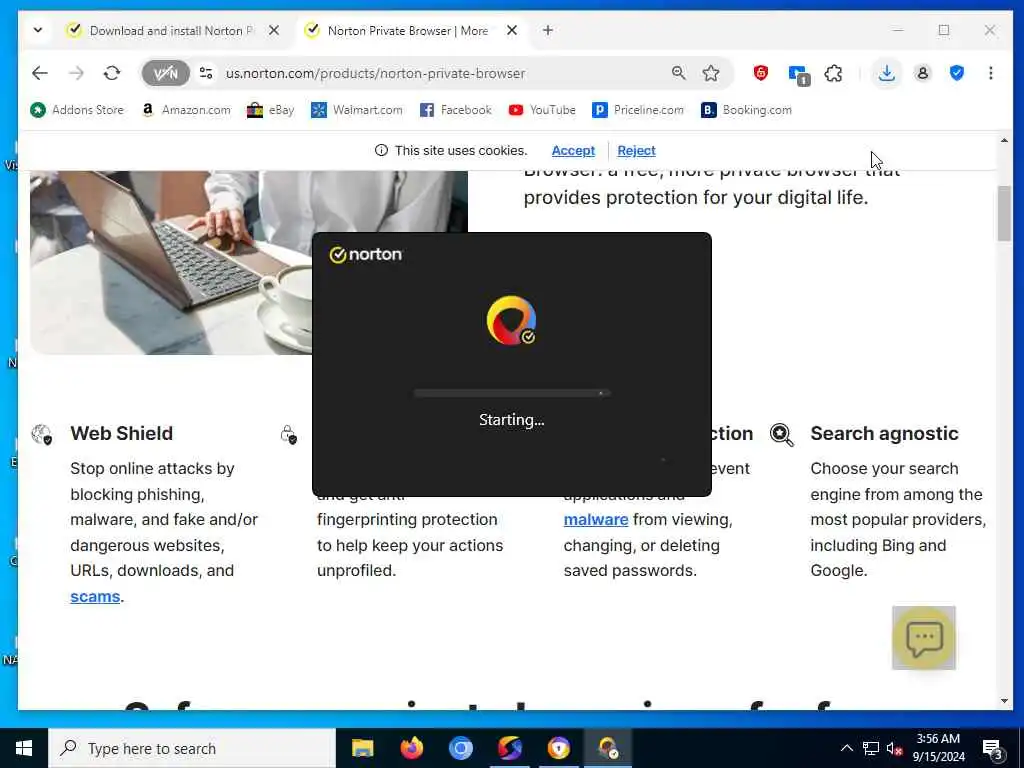This screenshot has height=768, width=1024.
Task: Reload the current page
Action: (112, 73)
